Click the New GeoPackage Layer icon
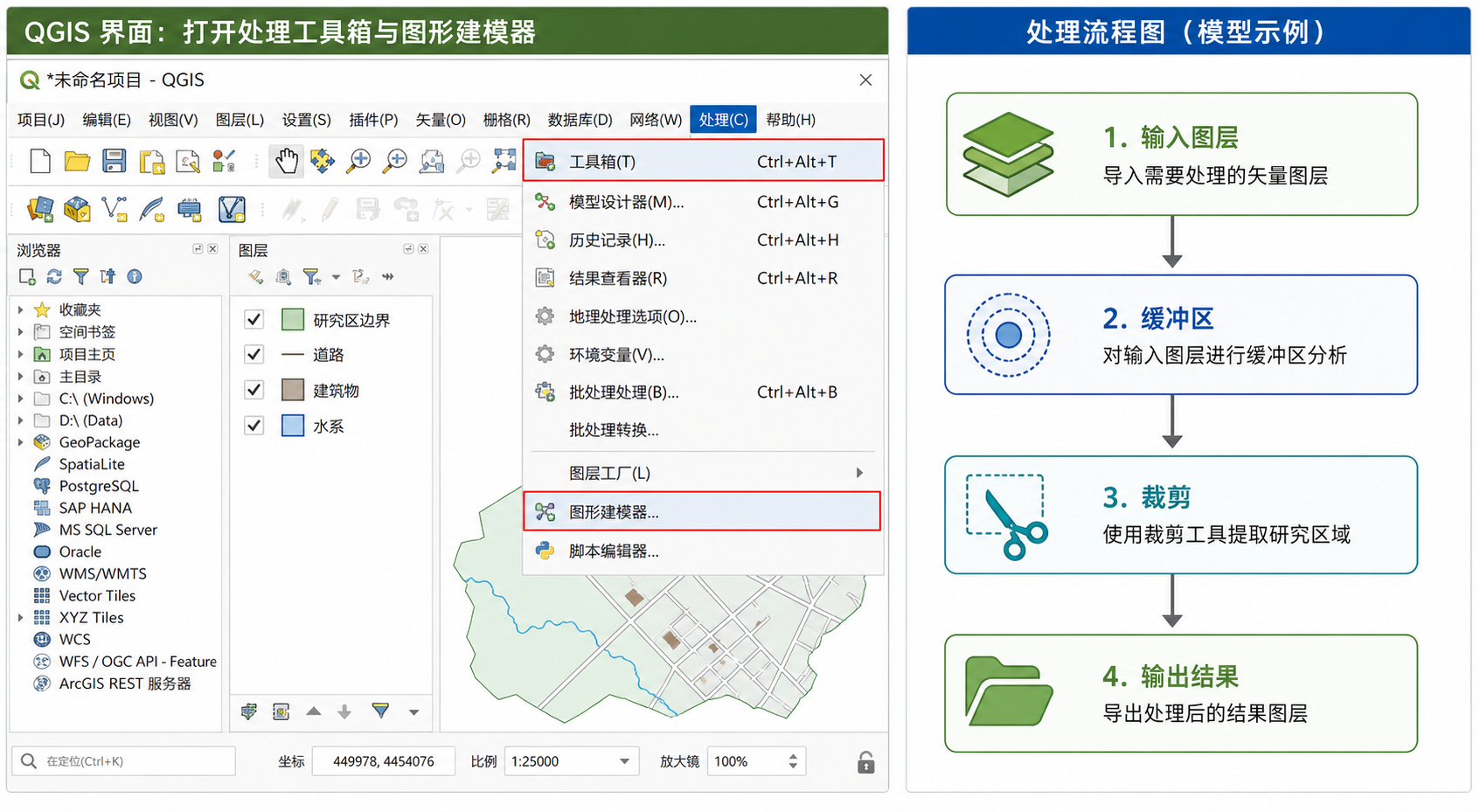Screen dimensions: 1480x812 tap(77, 209)
